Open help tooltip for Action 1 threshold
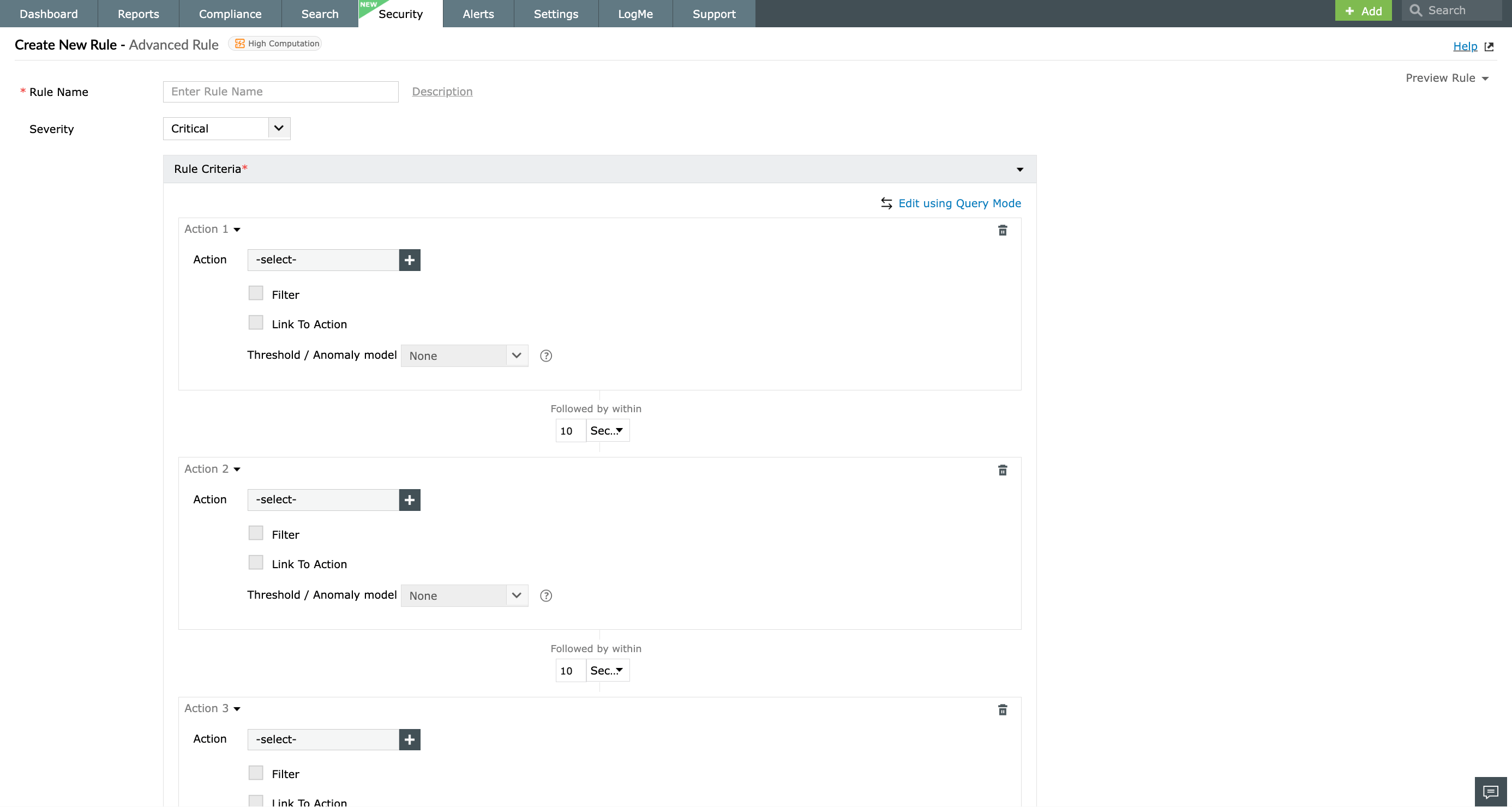Viewport: 1512px width, 807px height. click(545, 356)
